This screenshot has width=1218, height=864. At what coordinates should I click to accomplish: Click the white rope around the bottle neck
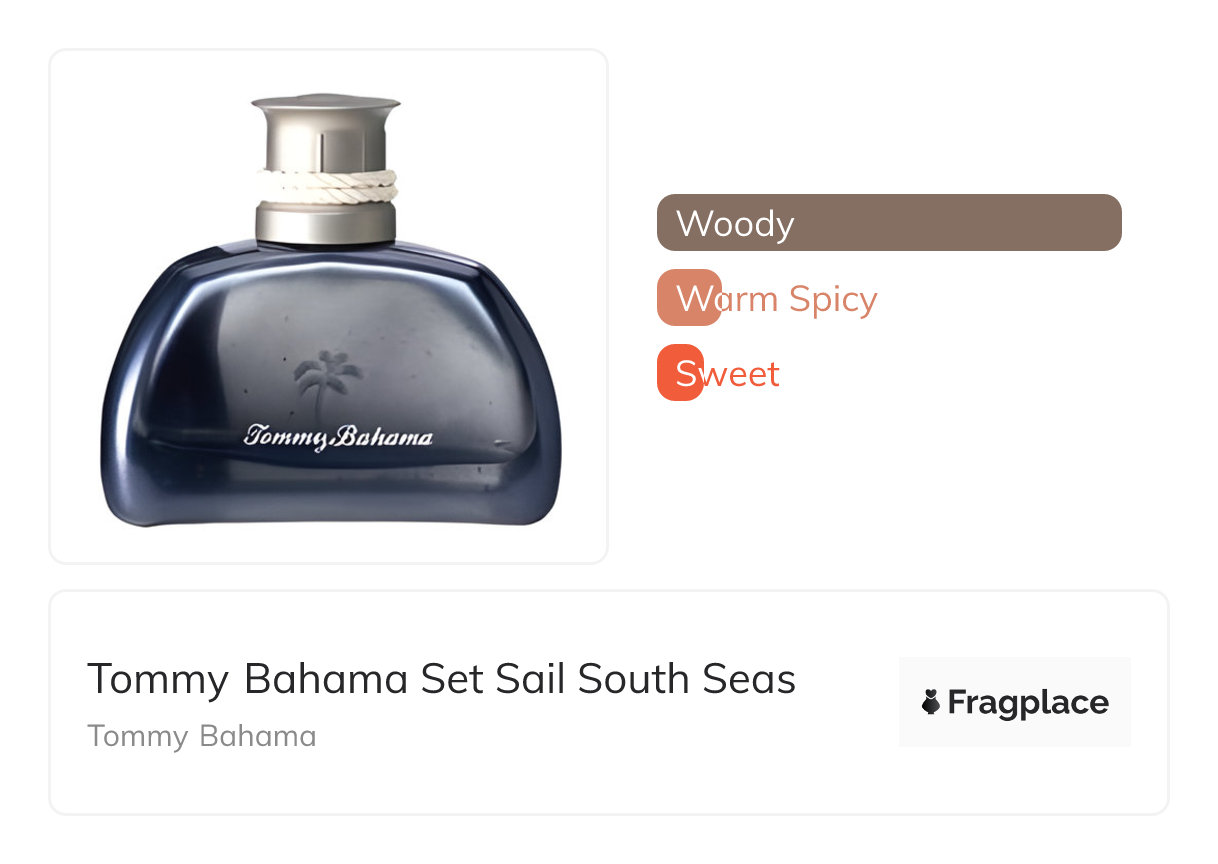tap(326, 186)
